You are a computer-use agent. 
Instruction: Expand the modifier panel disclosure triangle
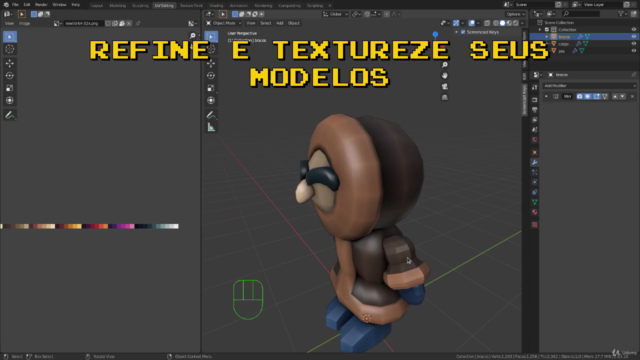pyautogui.click(x=546, y=96)
